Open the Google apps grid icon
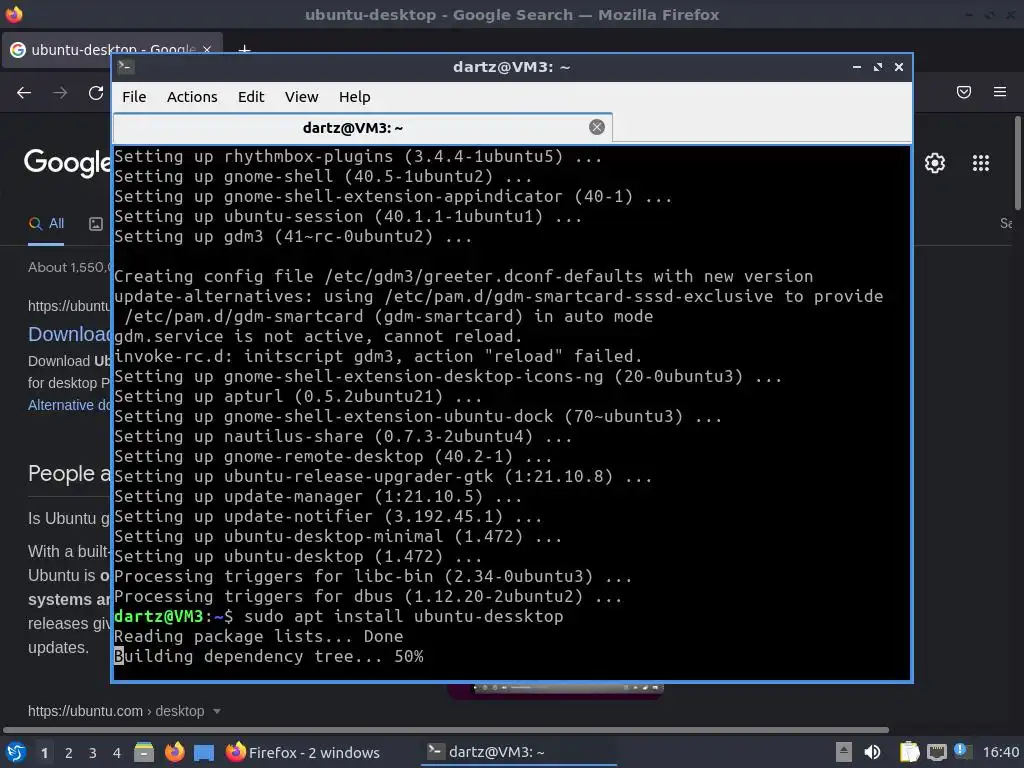The width and height of the screenshot is (1024, 768). click(x=981, y=163)
